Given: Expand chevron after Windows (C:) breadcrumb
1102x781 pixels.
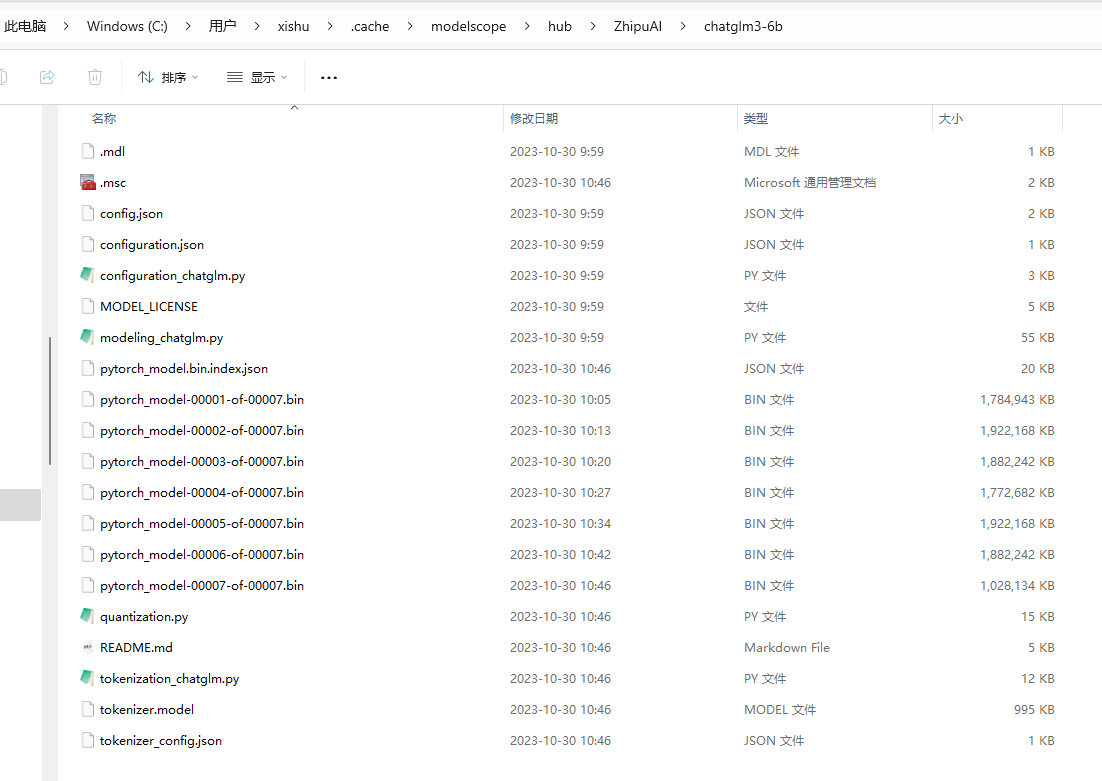Looking at the screenshot, I should [x=188, y=26].
